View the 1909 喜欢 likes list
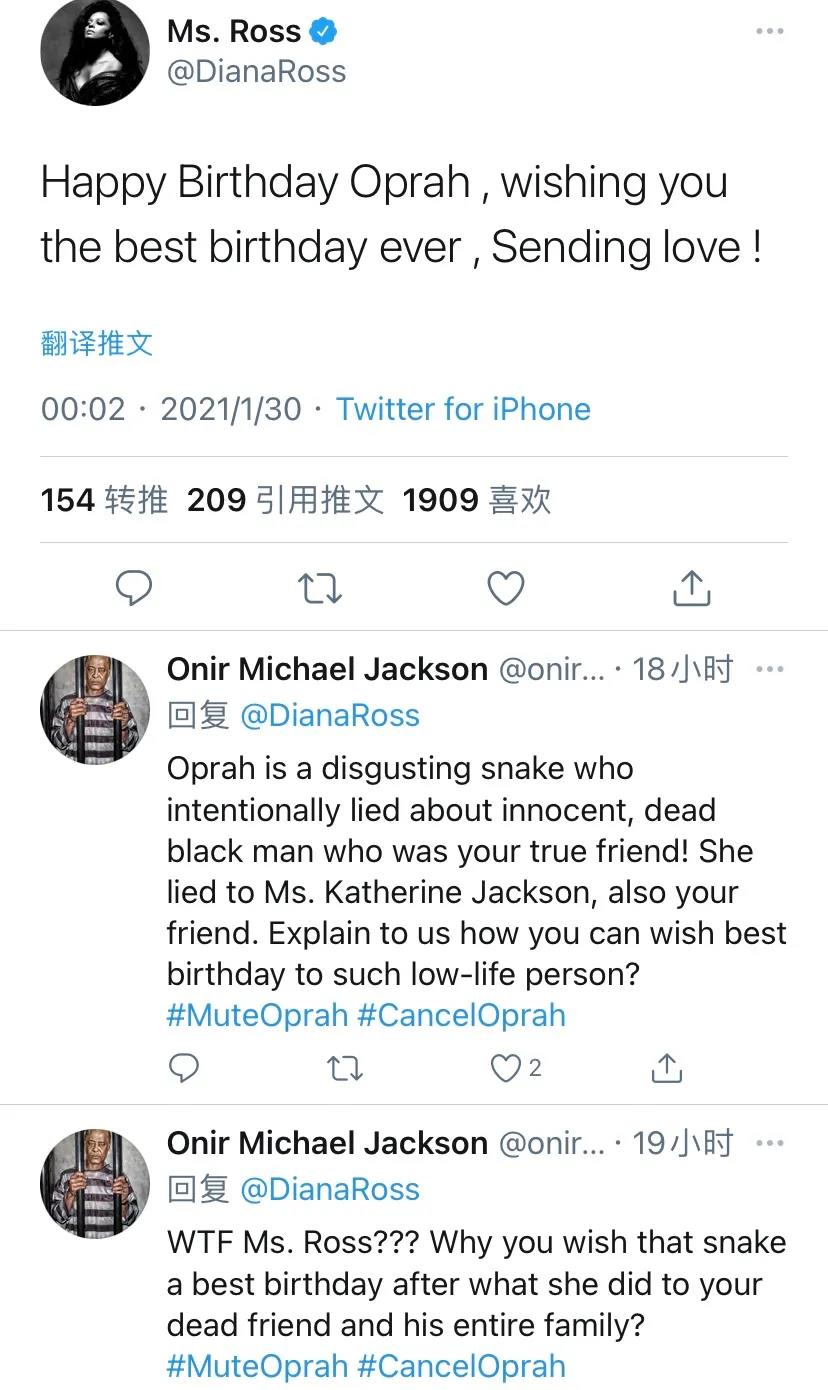828x1390 pixels. [476, 499]
